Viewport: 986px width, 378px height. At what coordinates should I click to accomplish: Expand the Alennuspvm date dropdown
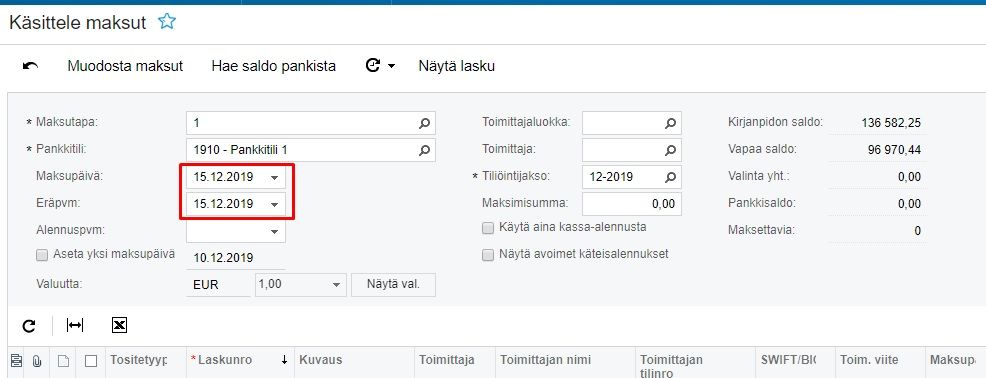pyautogui.click(x=274, y=231)
